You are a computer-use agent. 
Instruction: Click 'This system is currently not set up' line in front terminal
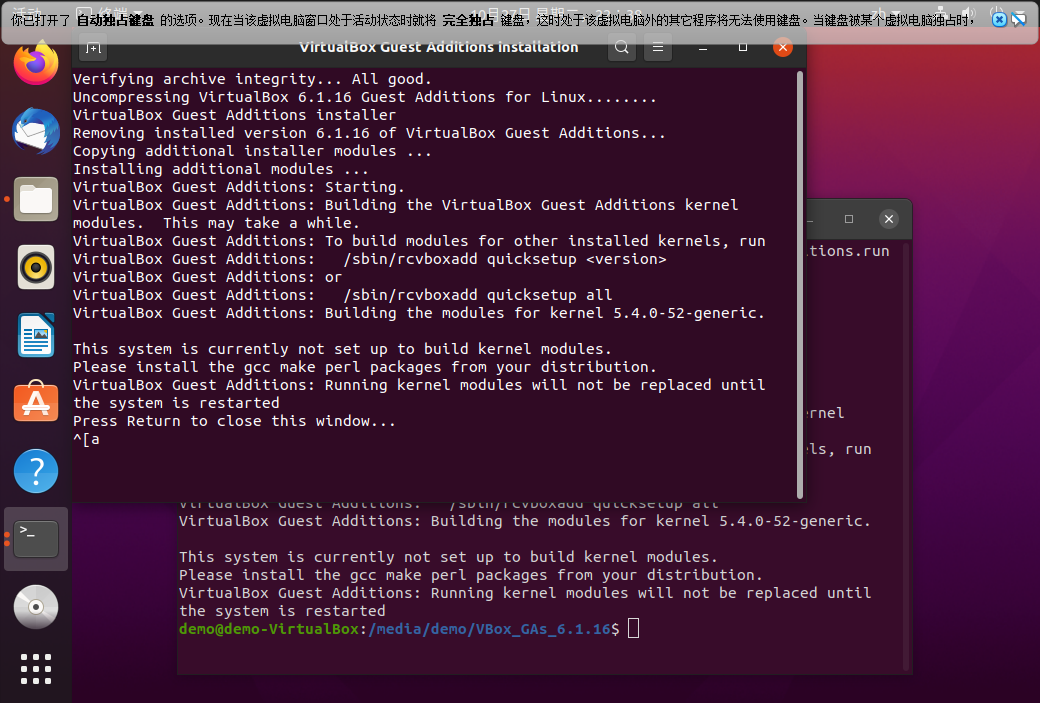(342, 349)
